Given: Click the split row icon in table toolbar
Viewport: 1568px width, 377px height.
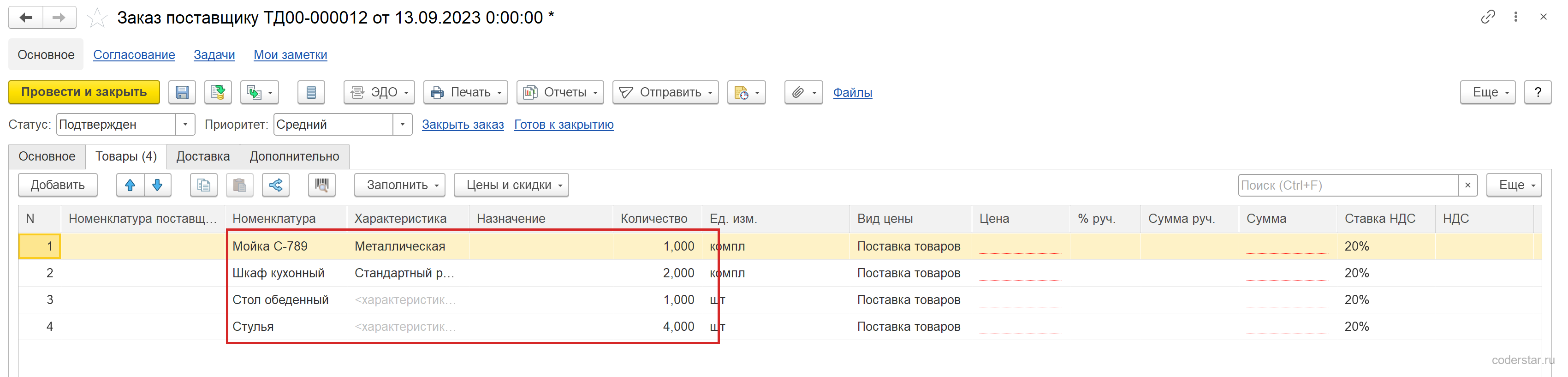Looking at the screenshot, I should (x=276, y=185).
